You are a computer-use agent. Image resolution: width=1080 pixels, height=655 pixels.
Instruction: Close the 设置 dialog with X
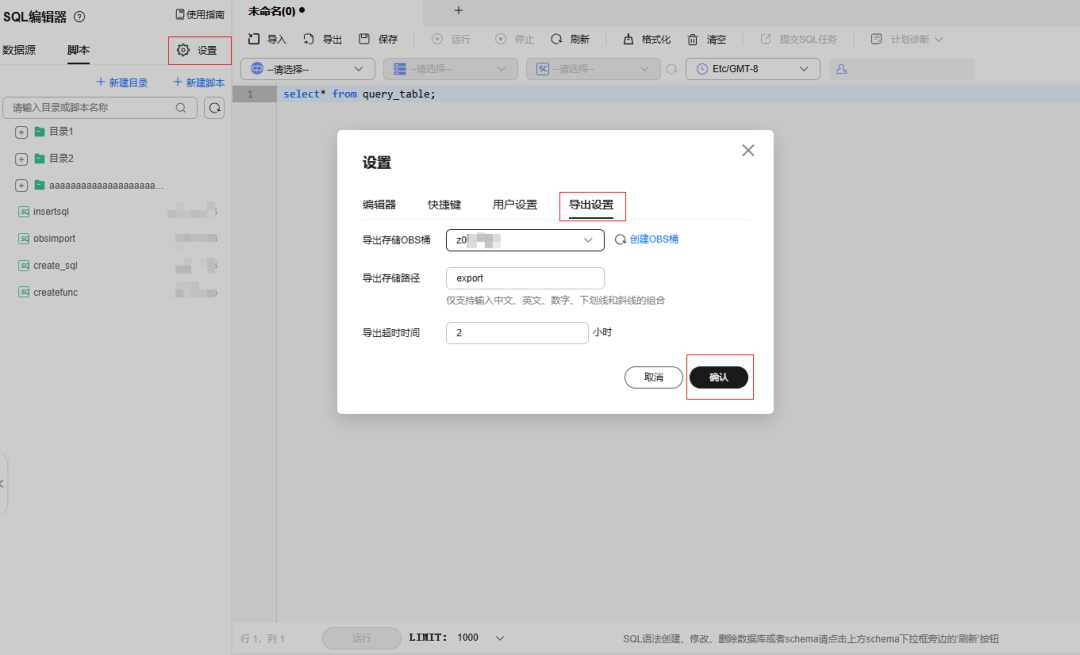(748, 150)
